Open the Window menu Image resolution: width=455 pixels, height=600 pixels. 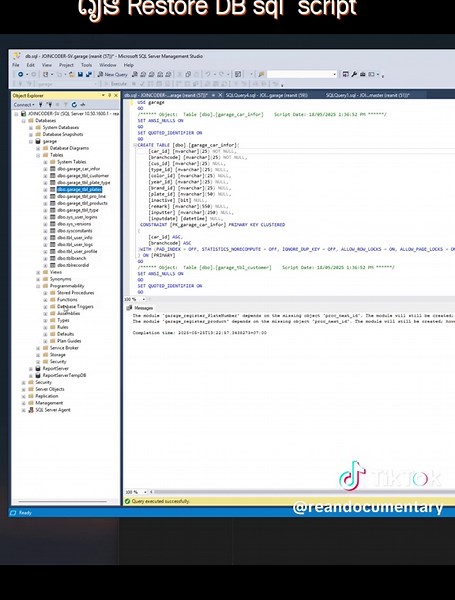click(108, 65)
